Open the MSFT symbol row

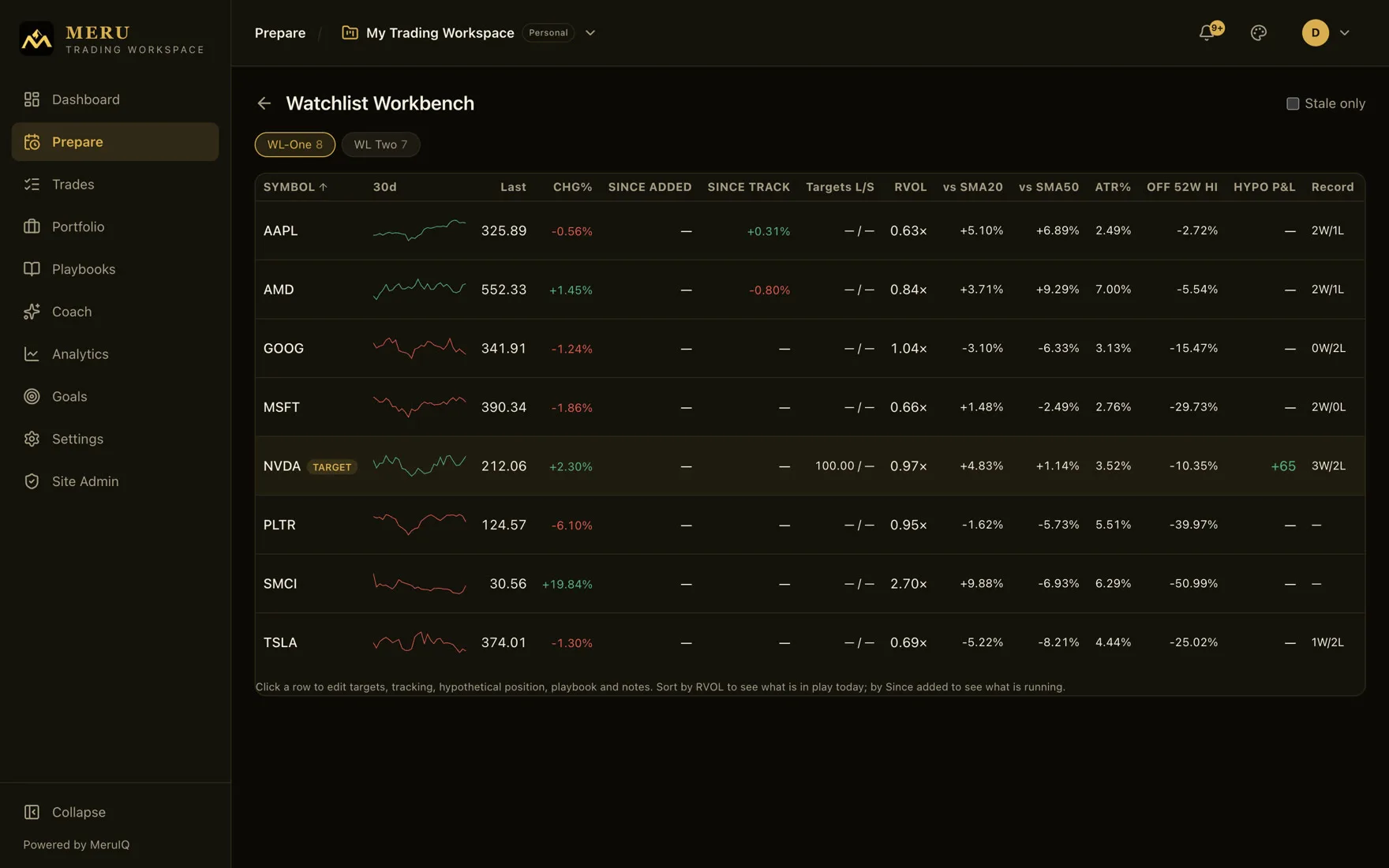click(810, 407)
